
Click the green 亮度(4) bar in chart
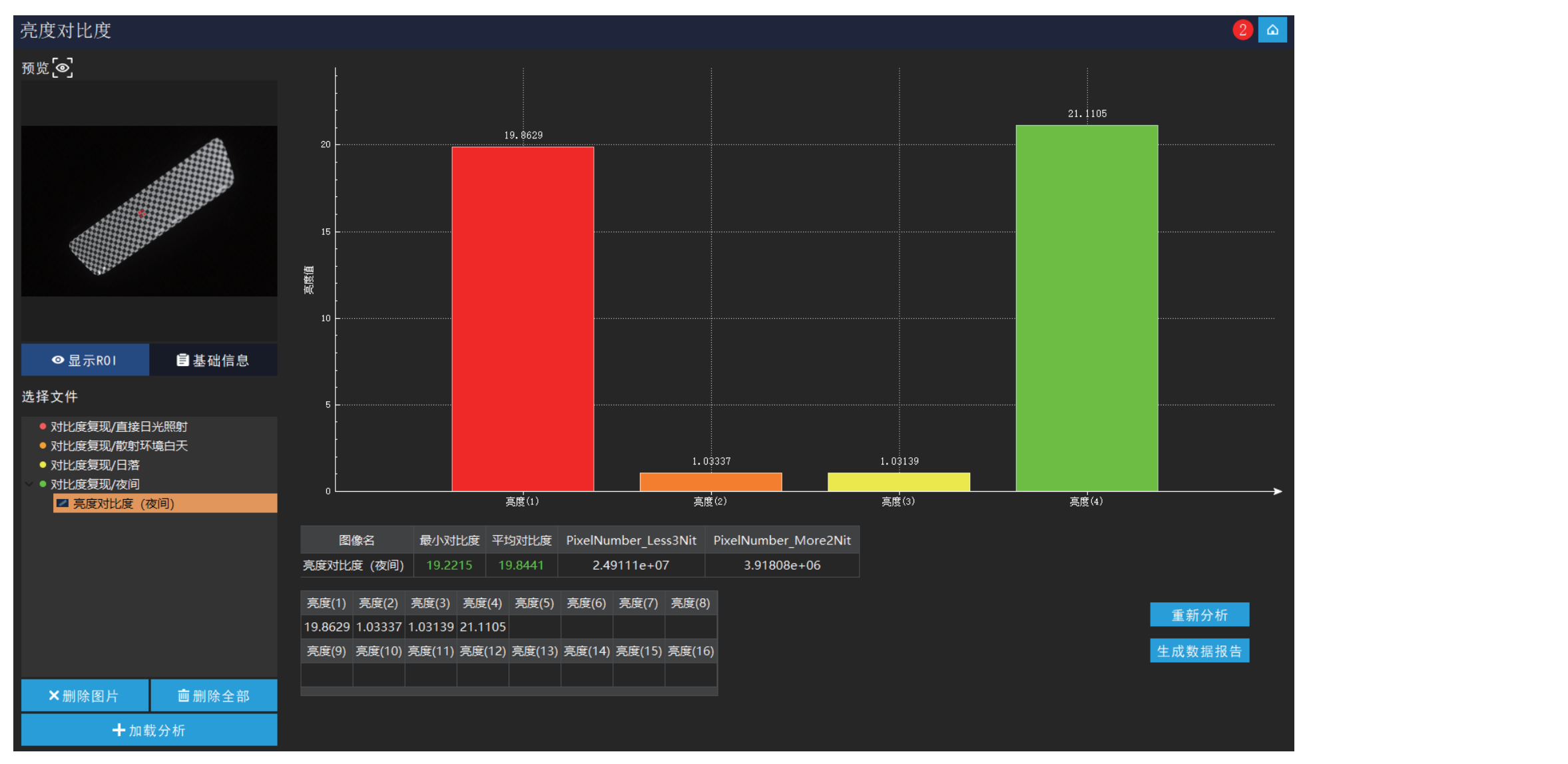click(x=1087, y=307)
